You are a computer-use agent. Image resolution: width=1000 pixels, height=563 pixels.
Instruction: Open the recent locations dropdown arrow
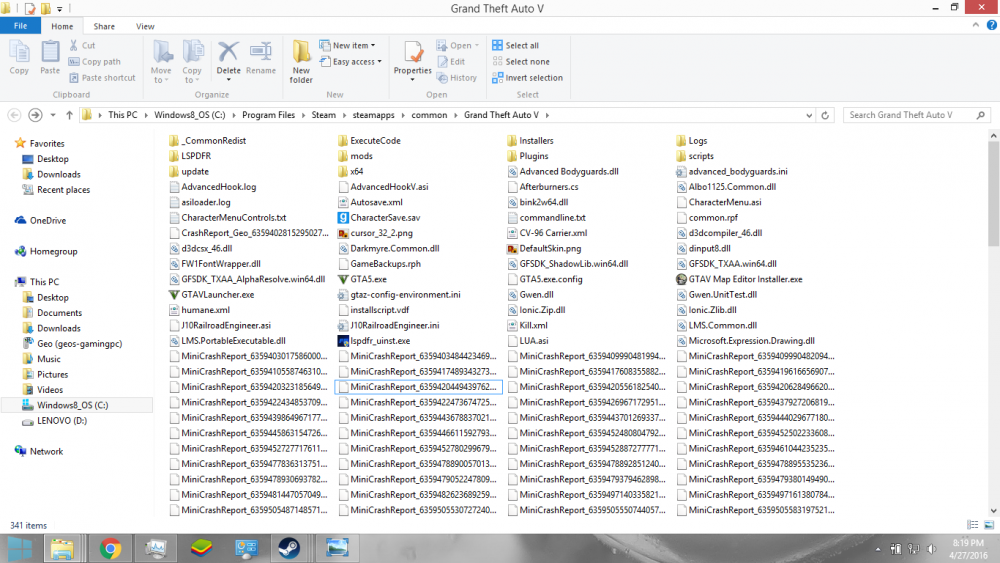pos(53,115)
